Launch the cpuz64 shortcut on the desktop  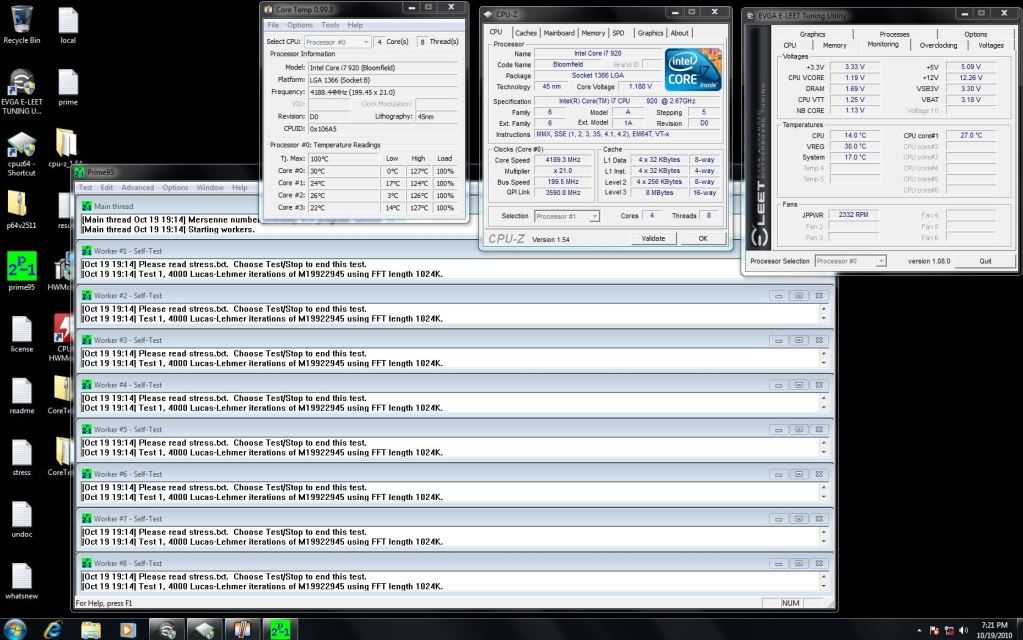(22, 153)
